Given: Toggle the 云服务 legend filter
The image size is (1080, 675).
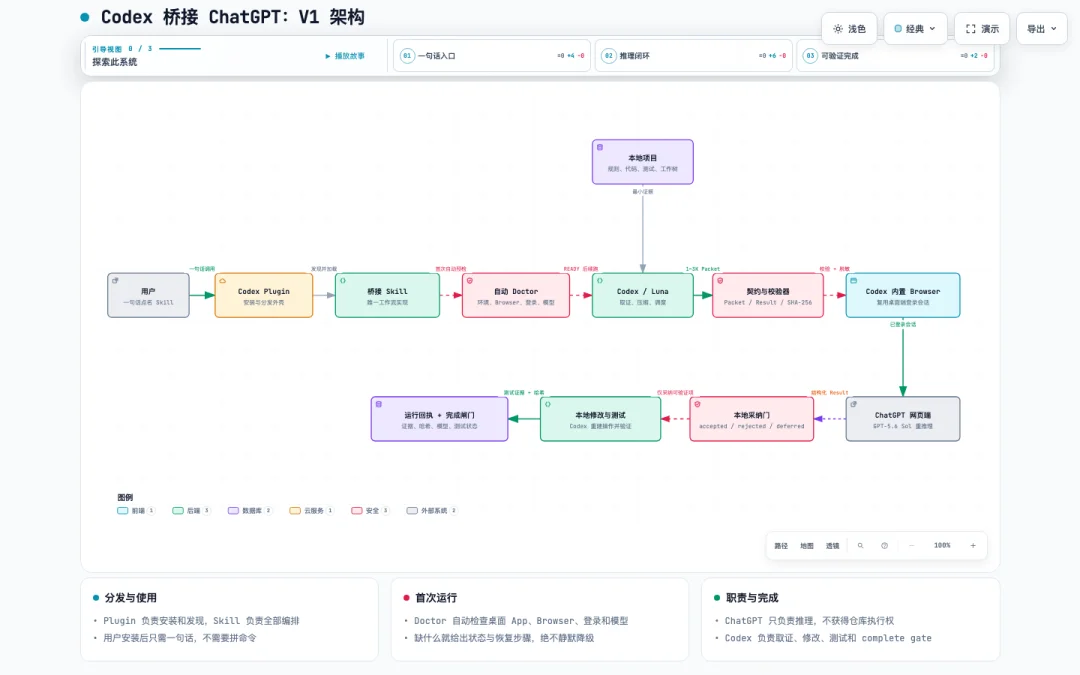Looking at the screenshot, I should [312, 510].
